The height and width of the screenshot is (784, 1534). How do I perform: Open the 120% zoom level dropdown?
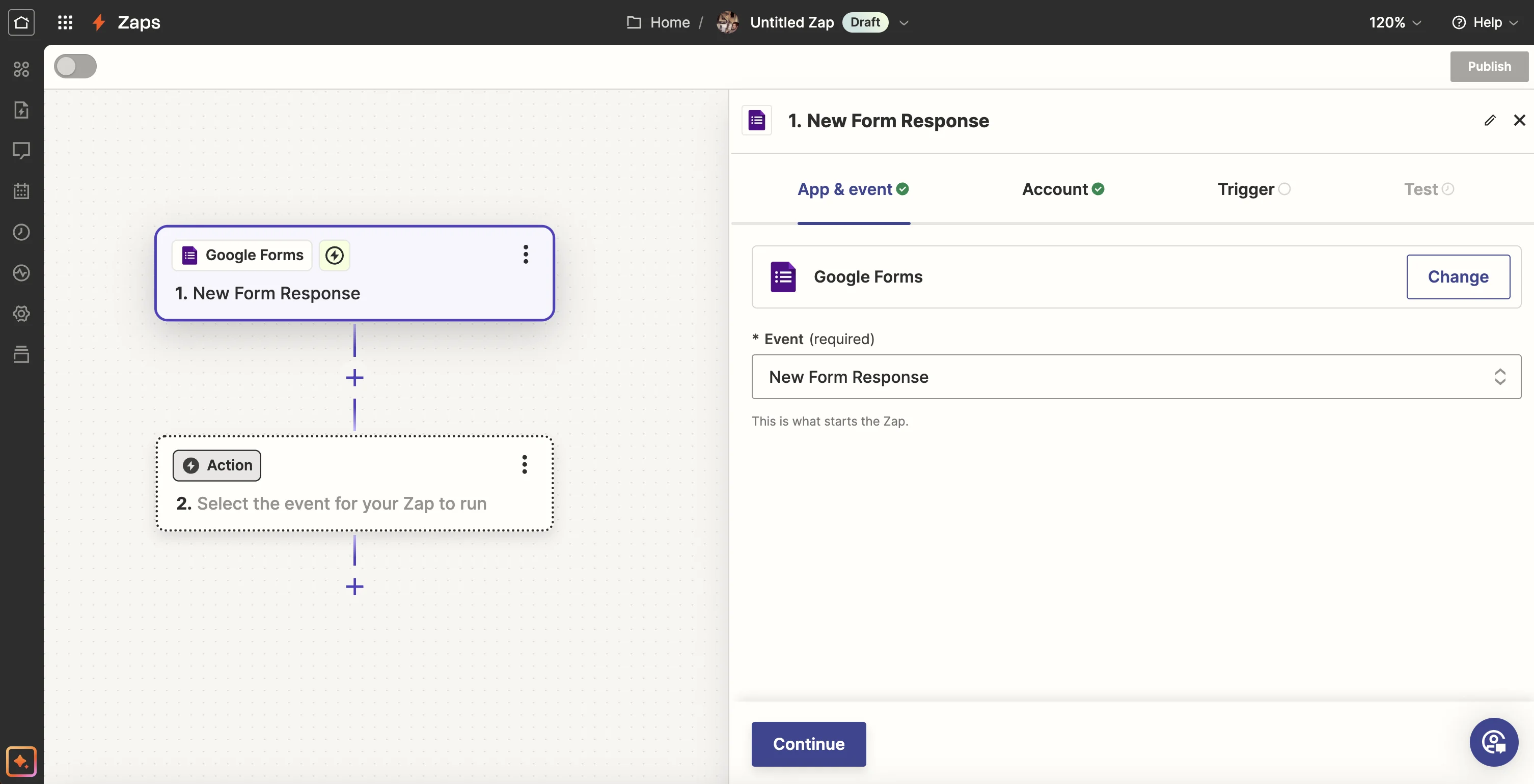pos(1394,22)
